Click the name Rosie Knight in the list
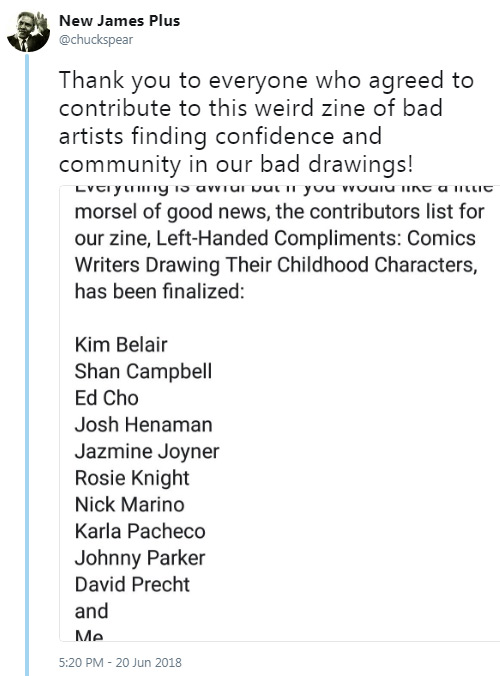This screenshot has height=676, width=500. [132, 478]
